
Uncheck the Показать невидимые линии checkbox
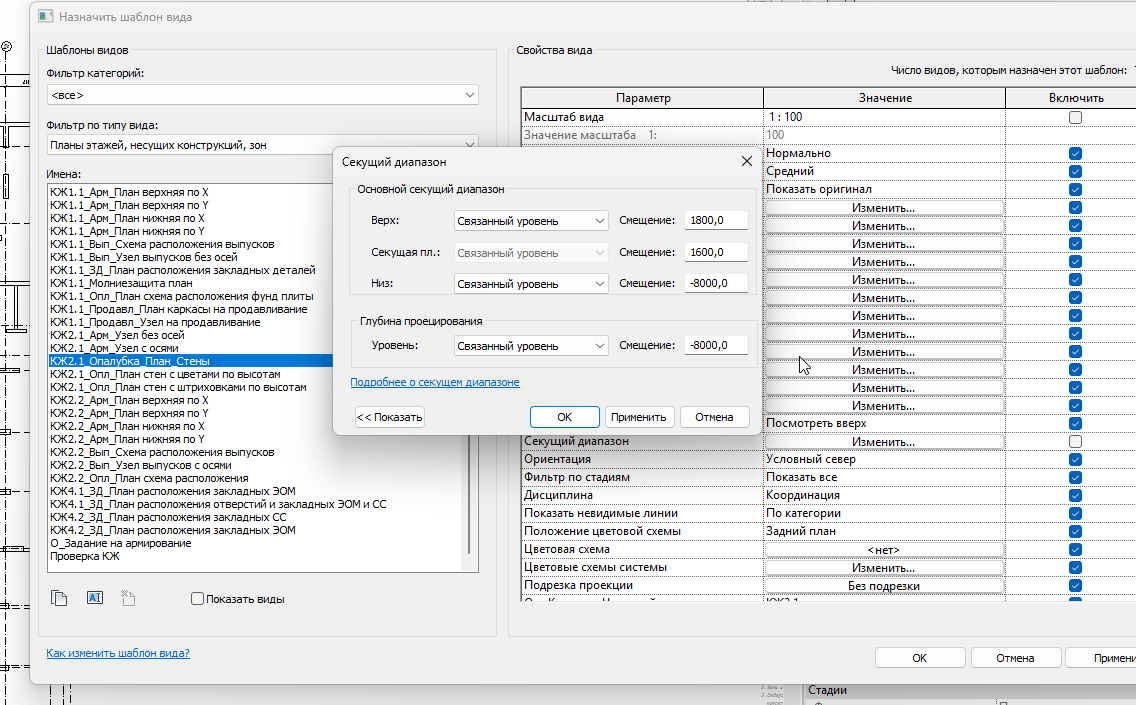point(1075,514)
